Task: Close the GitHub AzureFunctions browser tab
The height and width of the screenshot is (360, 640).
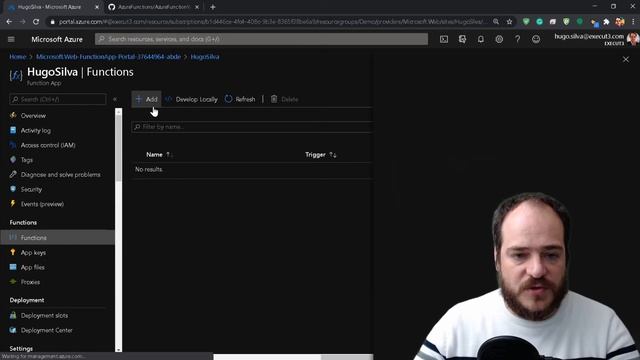Action: coord(197,7)
